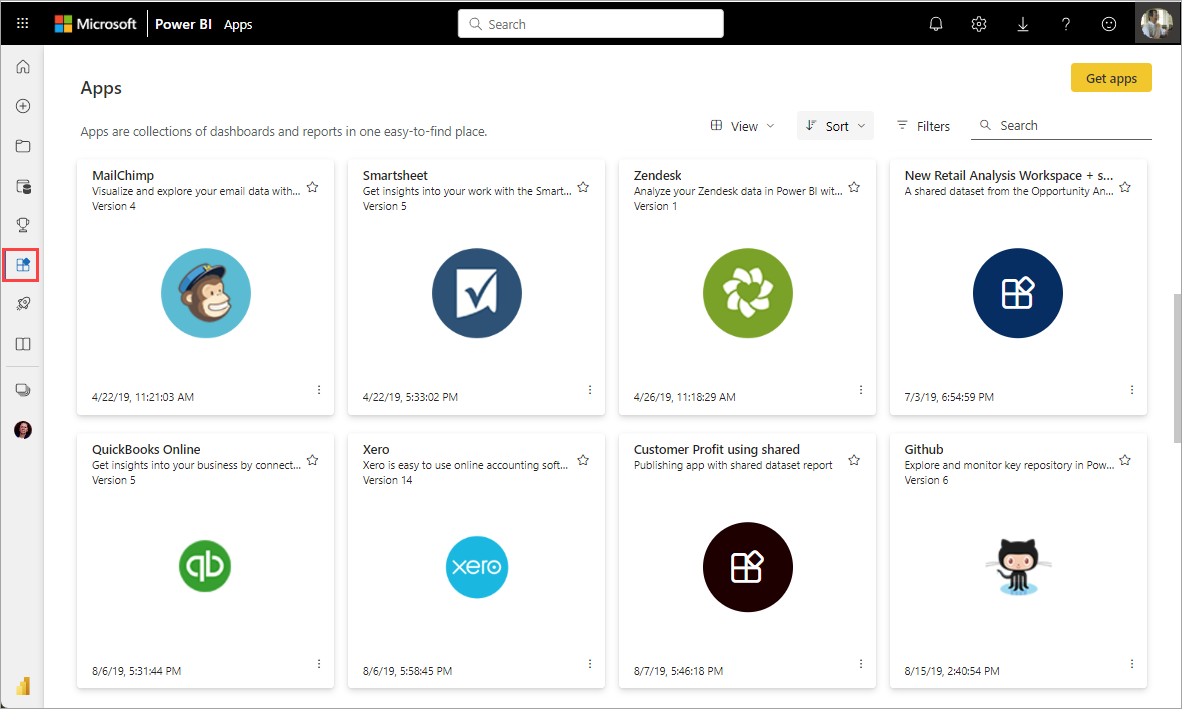The image size is (1182, 709).
Task: Select Apps in the top menu bar
Action: tap(238, 24)
